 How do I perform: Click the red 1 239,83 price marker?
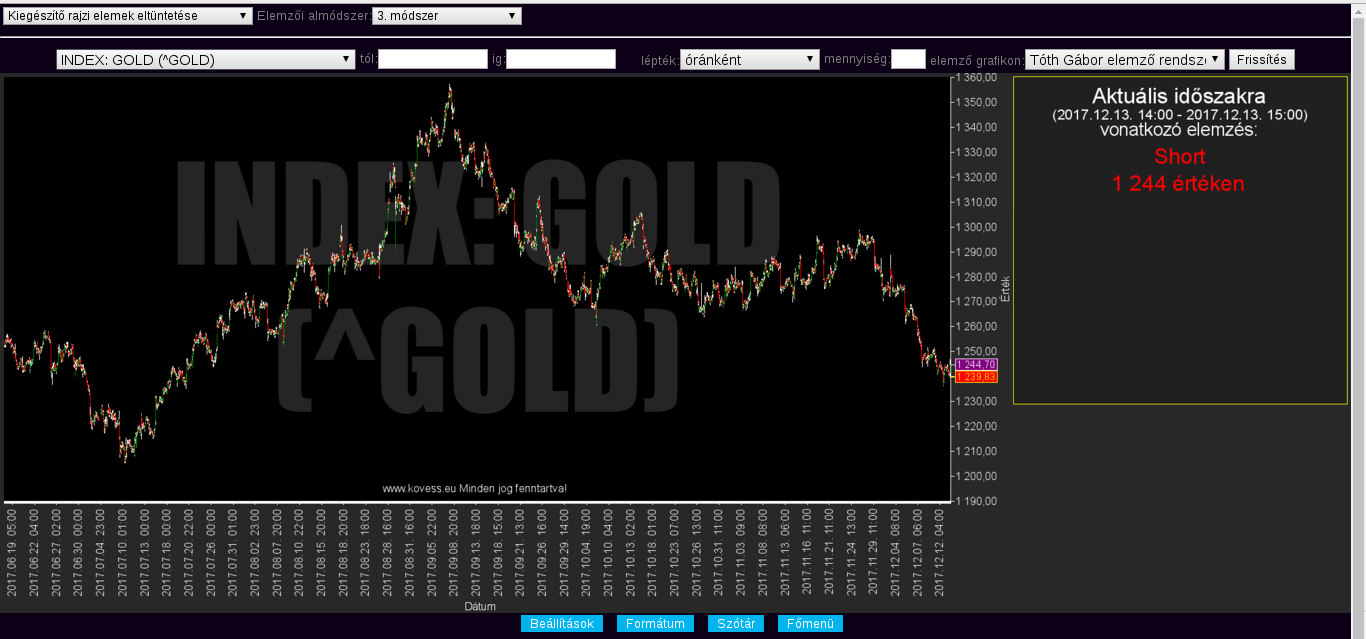(x=976, y=377)
